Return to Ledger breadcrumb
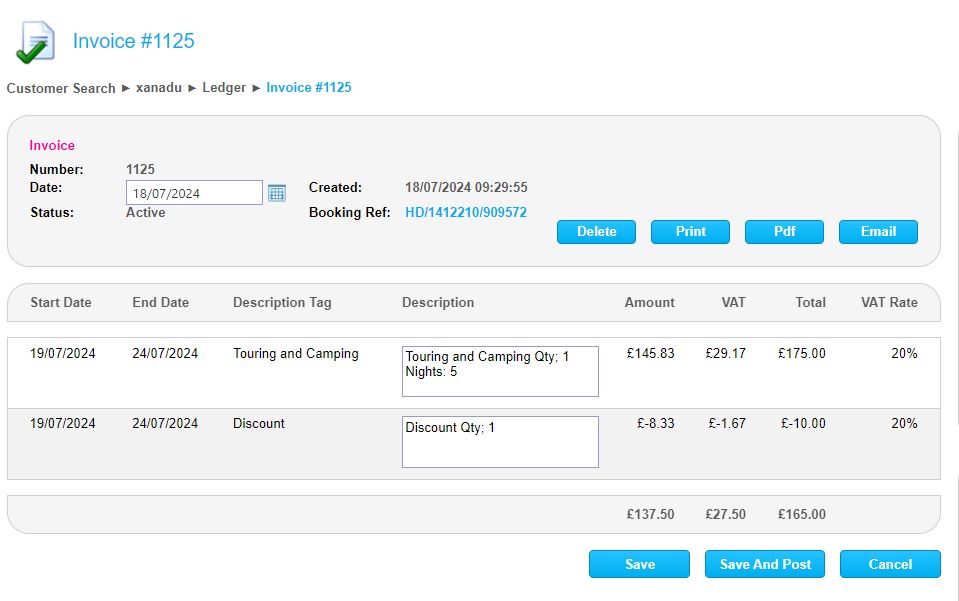 (224, 88)
